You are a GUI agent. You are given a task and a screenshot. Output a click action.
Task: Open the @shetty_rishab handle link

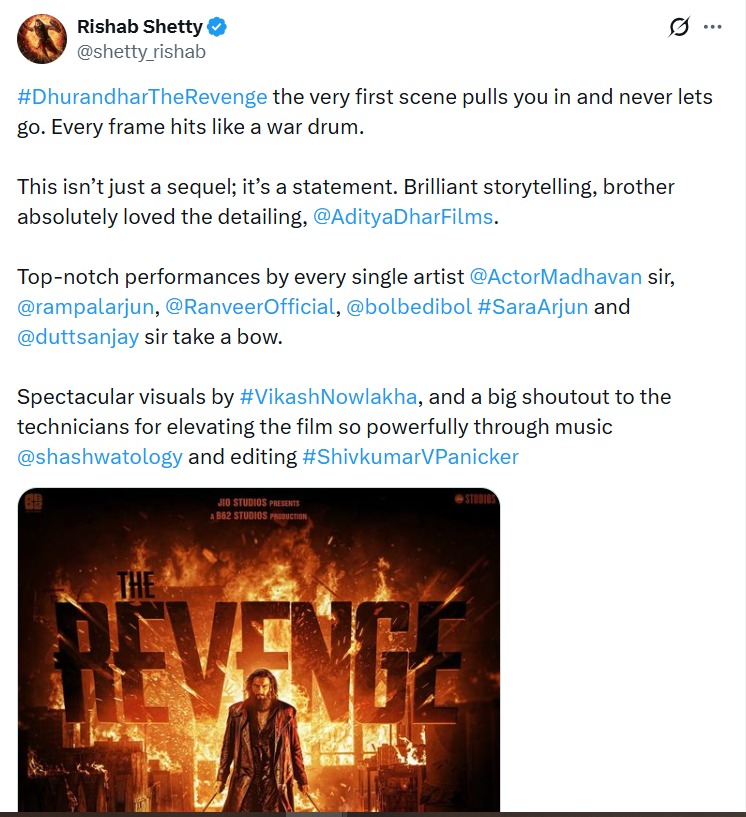pos(141,51)
